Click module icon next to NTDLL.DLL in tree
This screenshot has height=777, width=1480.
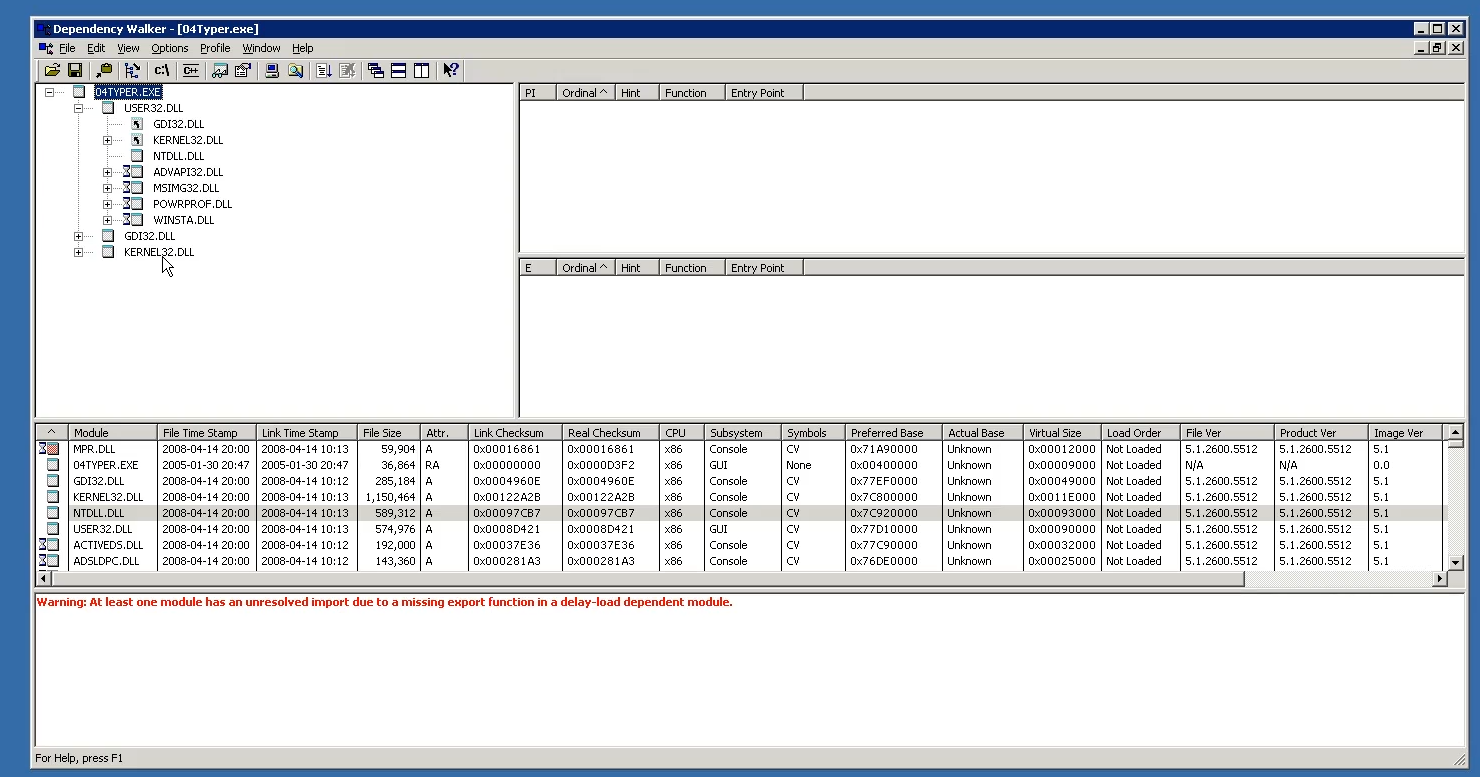137,156
